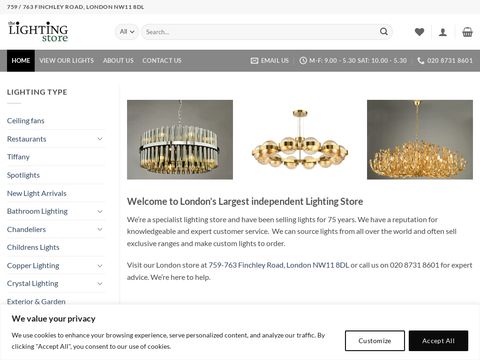Open the Restaurants category link

[27, 139]
